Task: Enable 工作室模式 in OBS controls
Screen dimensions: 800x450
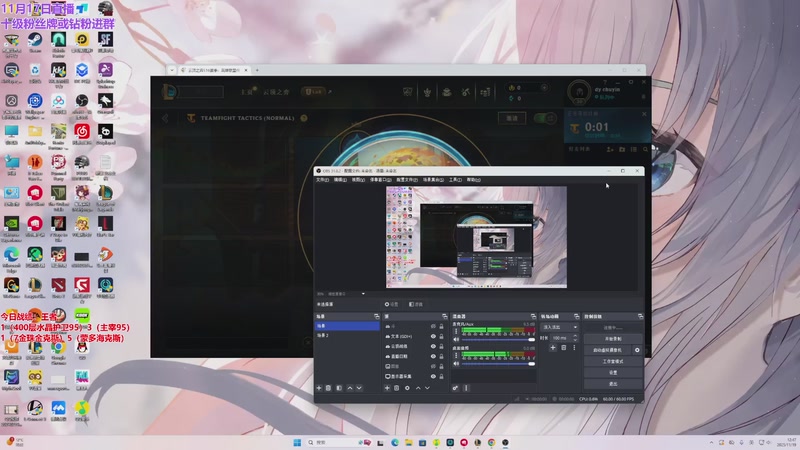Action: (x=612, y=361)
